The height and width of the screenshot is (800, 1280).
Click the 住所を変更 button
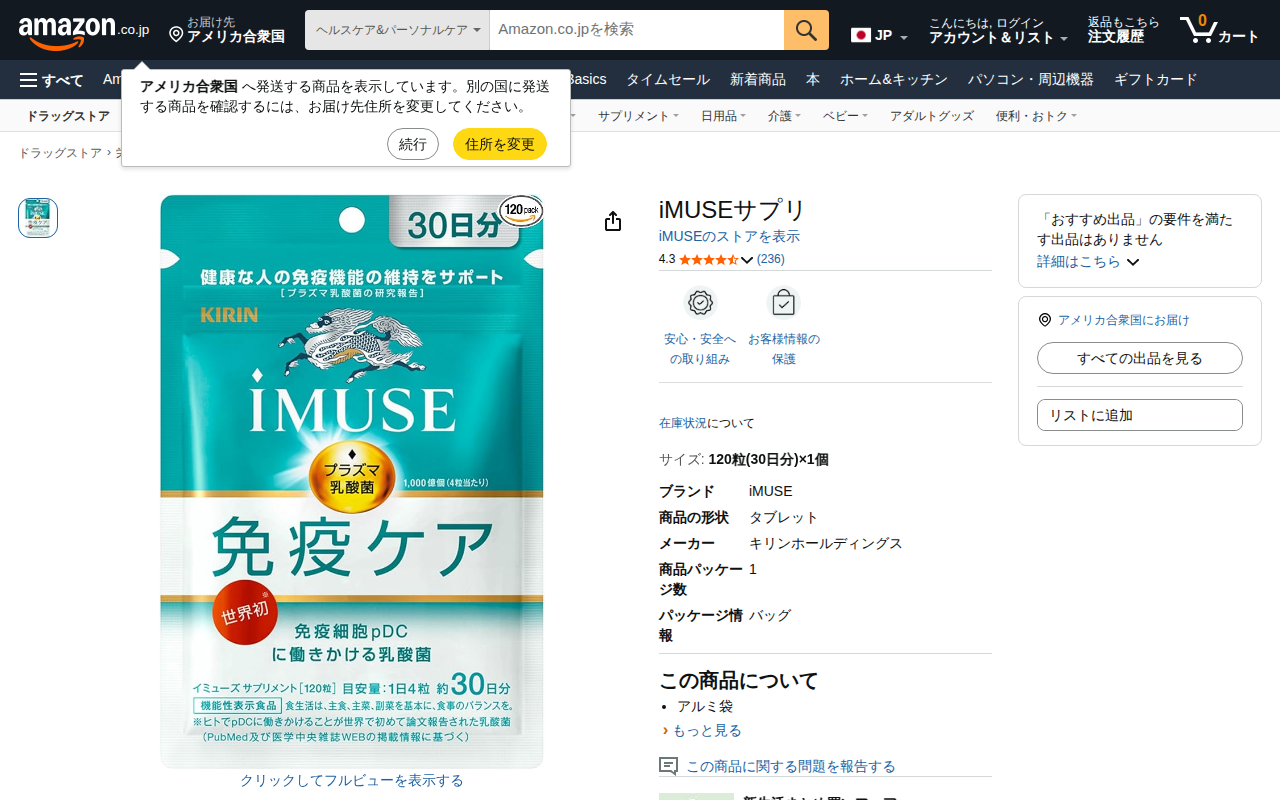pyautogui.click(x=500, y=144)
